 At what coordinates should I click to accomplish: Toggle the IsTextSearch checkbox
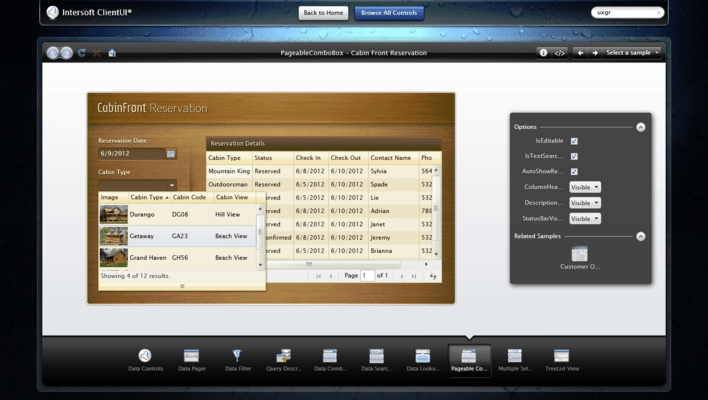pos(574,156)
